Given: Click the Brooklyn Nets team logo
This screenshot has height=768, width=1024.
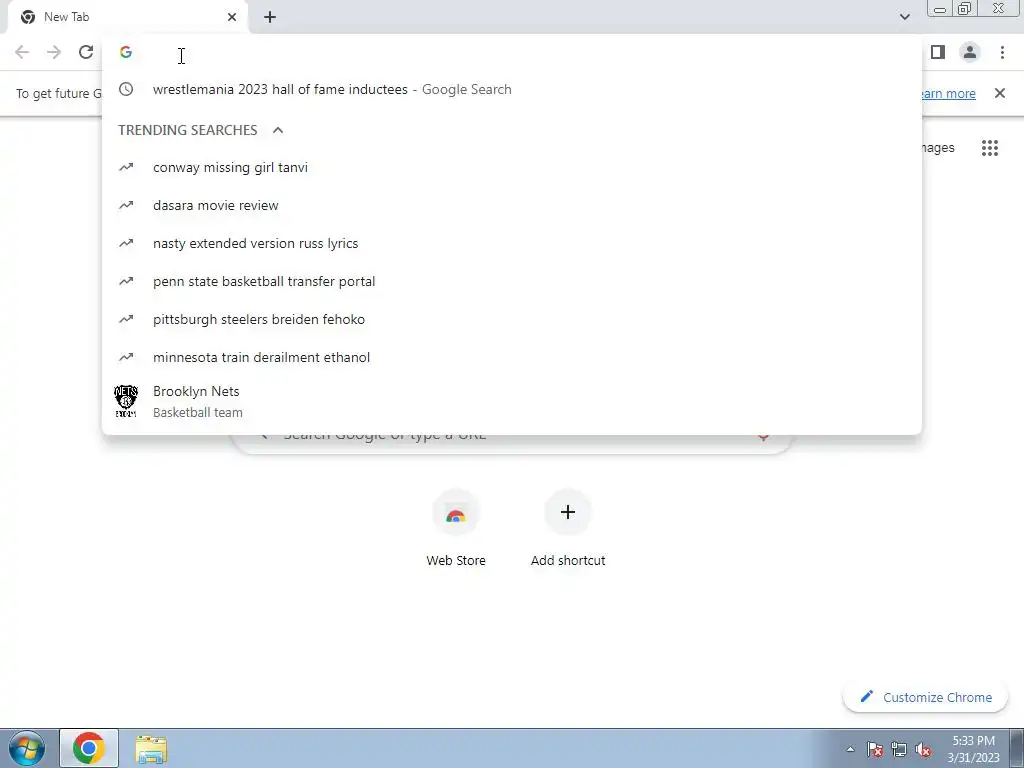Looking at the screenshot, I should pos(126,401).
